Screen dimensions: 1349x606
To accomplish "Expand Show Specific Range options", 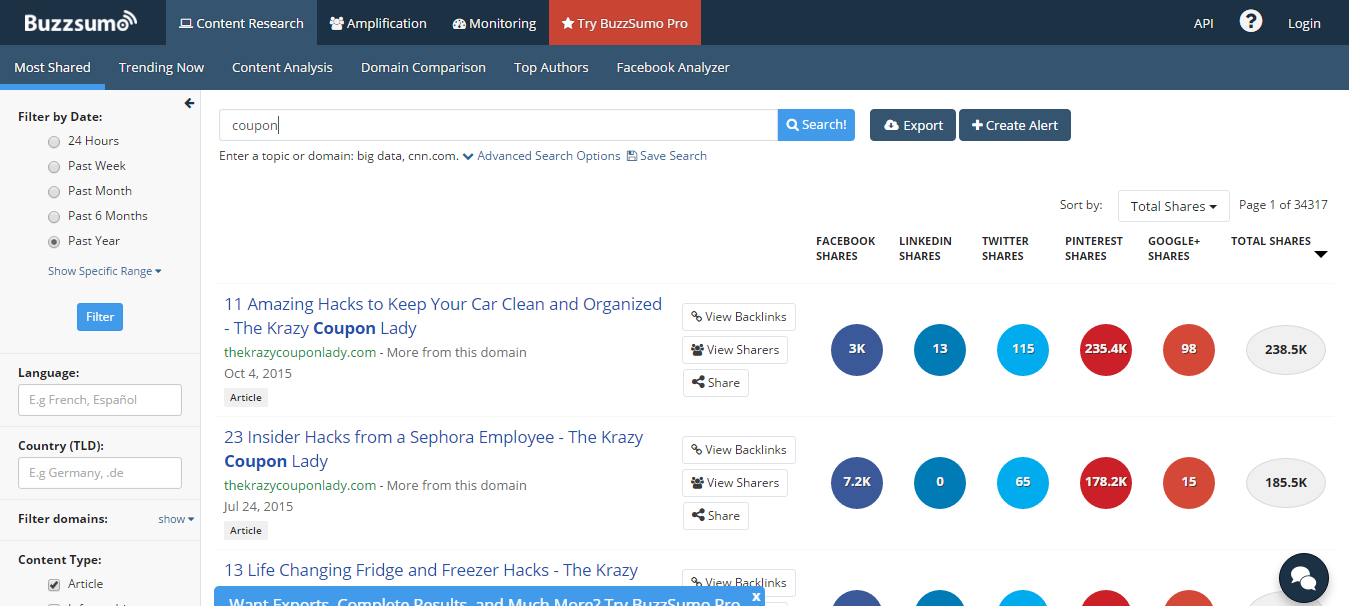I will coord(104,271).
